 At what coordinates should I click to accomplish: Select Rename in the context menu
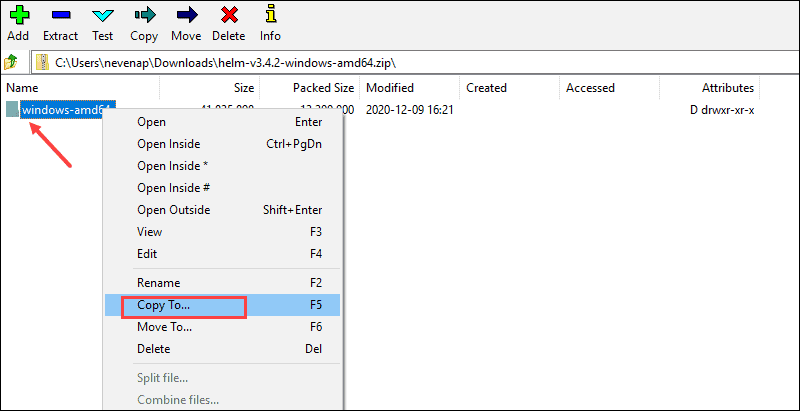click(x=222, y=282)
